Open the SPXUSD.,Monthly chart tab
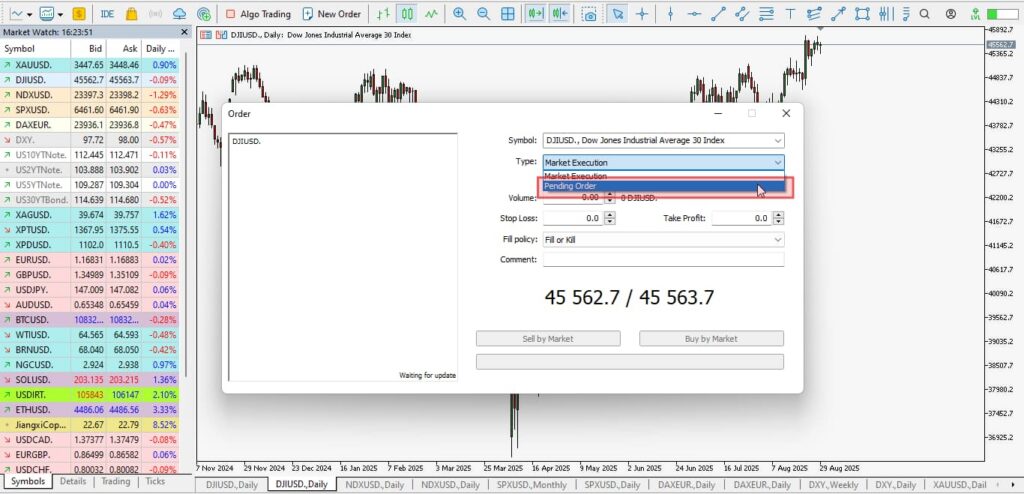This screenshot has height=494, width=1024. (x=530, y=485)
